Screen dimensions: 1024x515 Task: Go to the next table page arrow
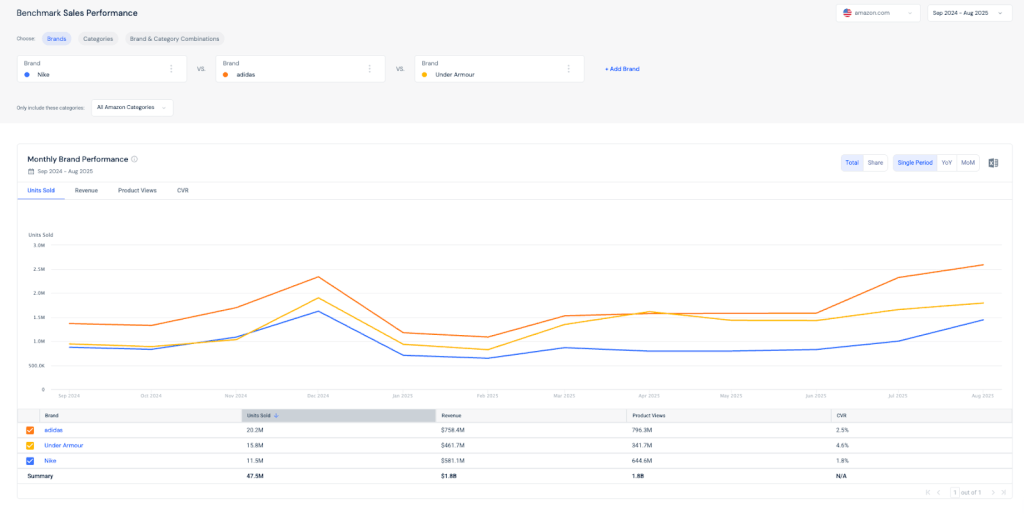[x=992, y=492]
